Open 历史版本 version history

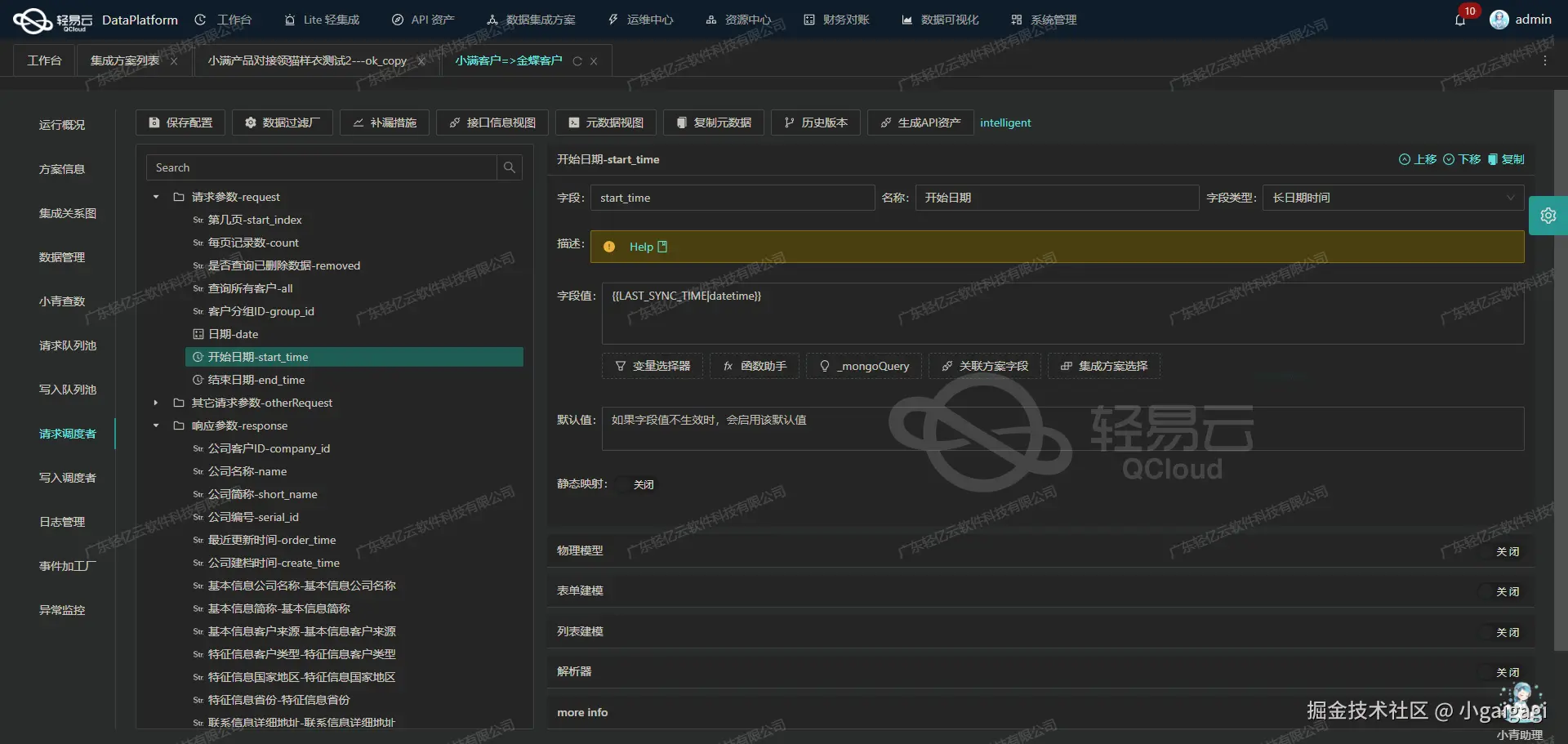tap(815, 122)
